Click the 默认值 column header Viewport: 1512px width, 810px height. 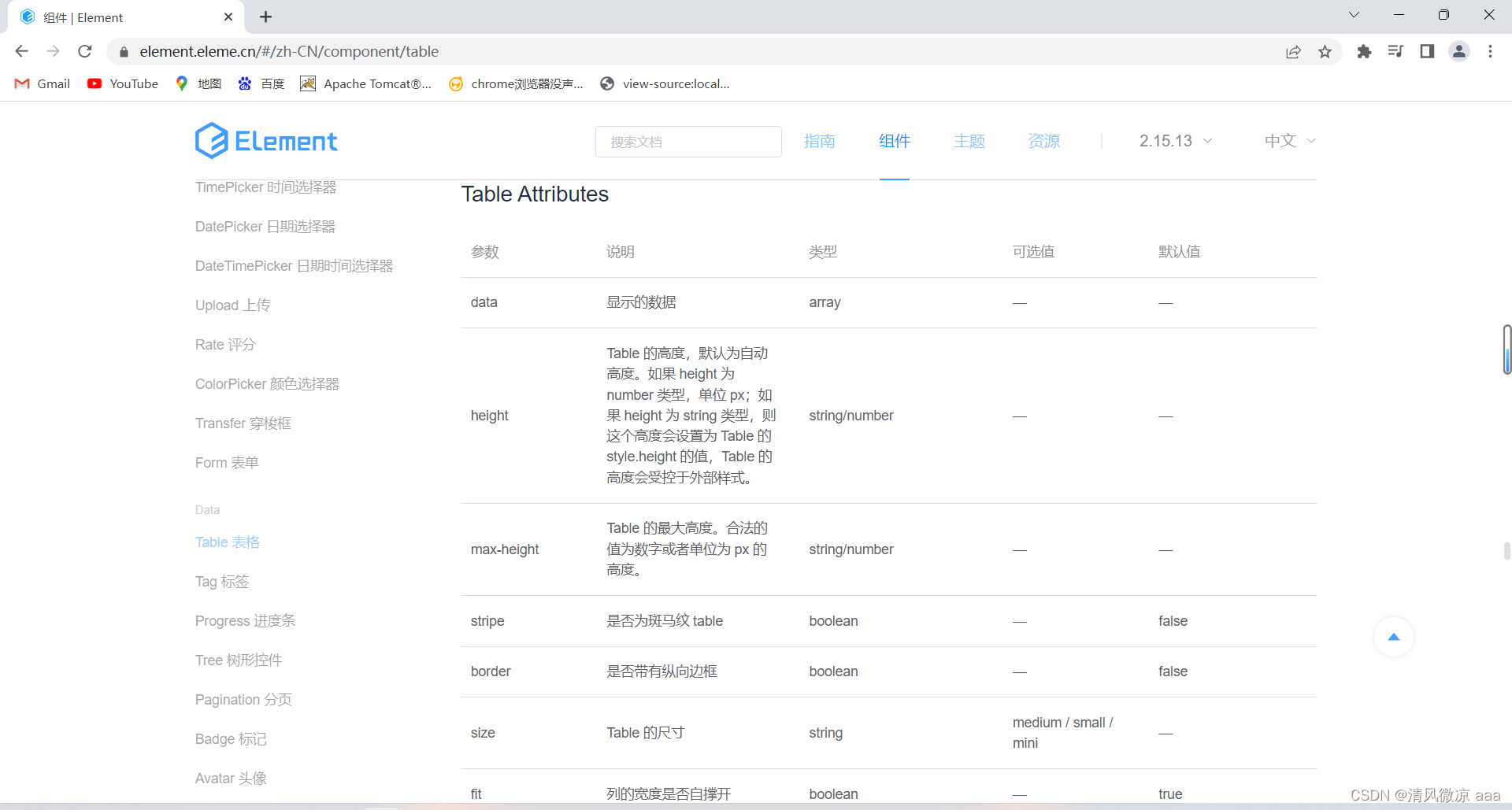(x=1179, y=252)
